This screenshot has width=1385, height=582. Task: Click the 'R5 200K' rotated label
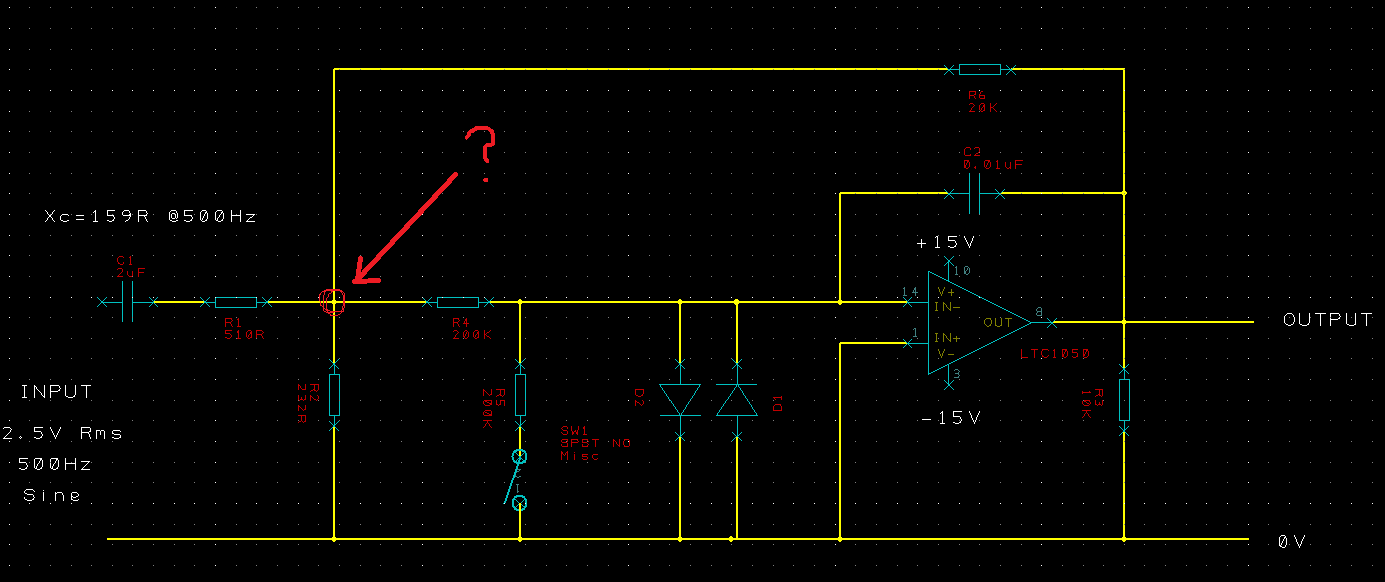tap(493, 408)
